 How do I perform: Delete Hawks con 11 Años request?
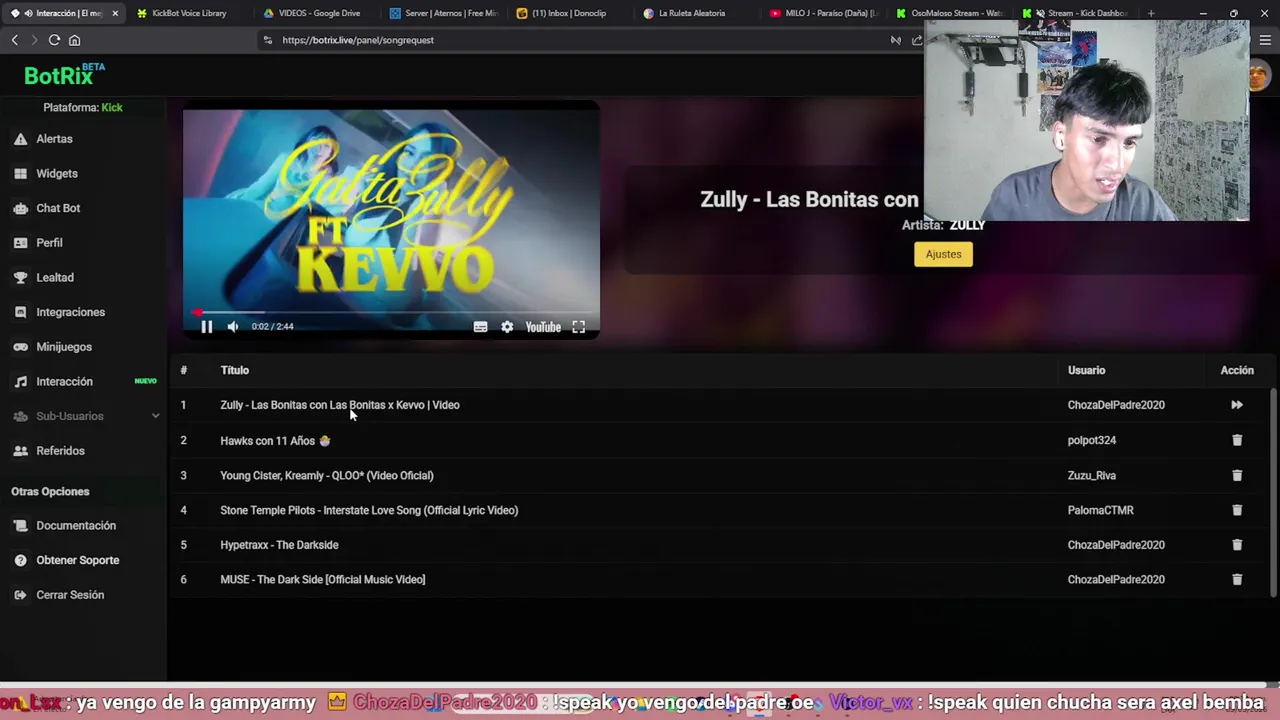1237,440
